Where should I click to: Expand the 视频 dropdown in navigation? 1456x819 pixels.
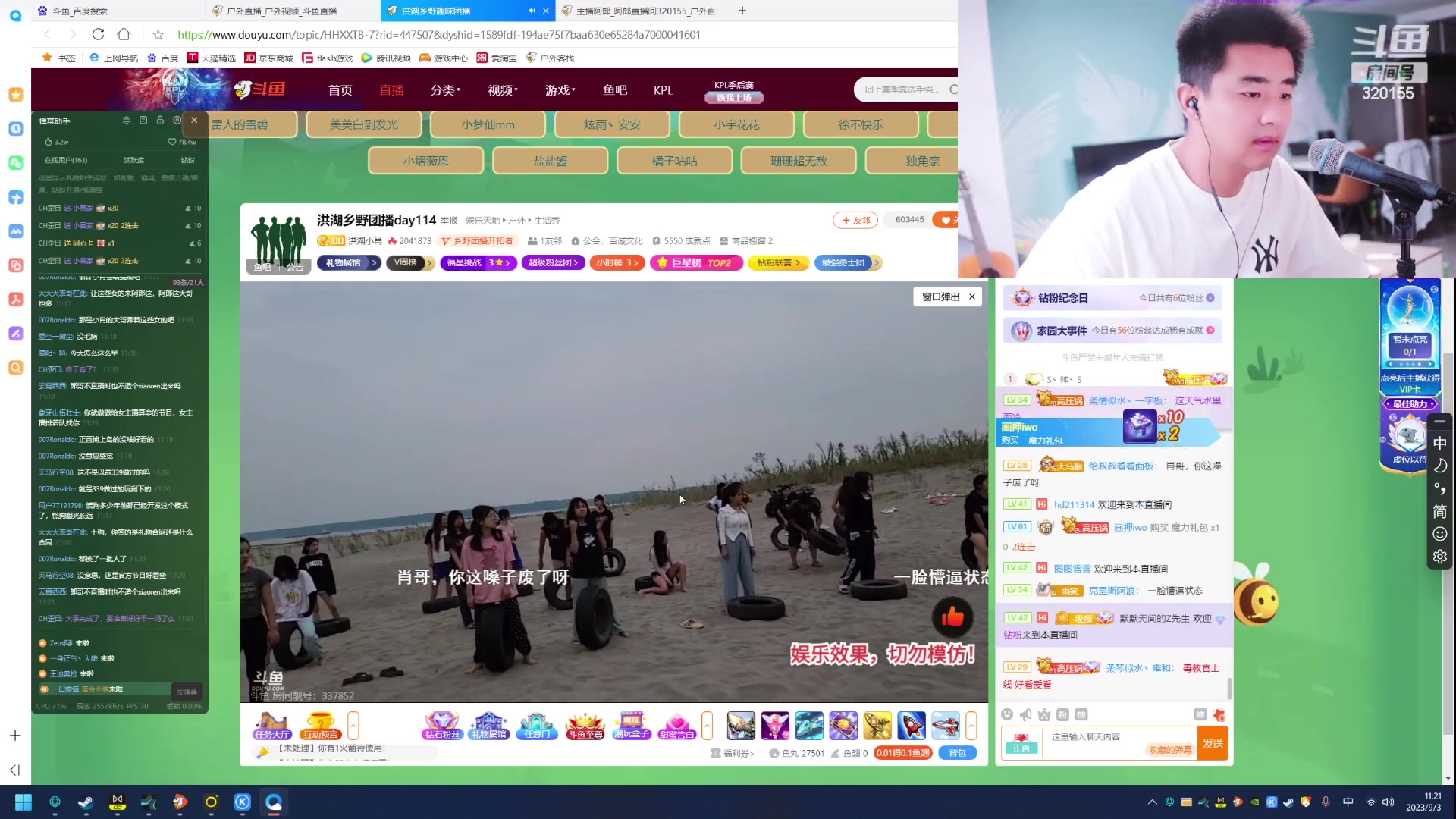[504, 90]
